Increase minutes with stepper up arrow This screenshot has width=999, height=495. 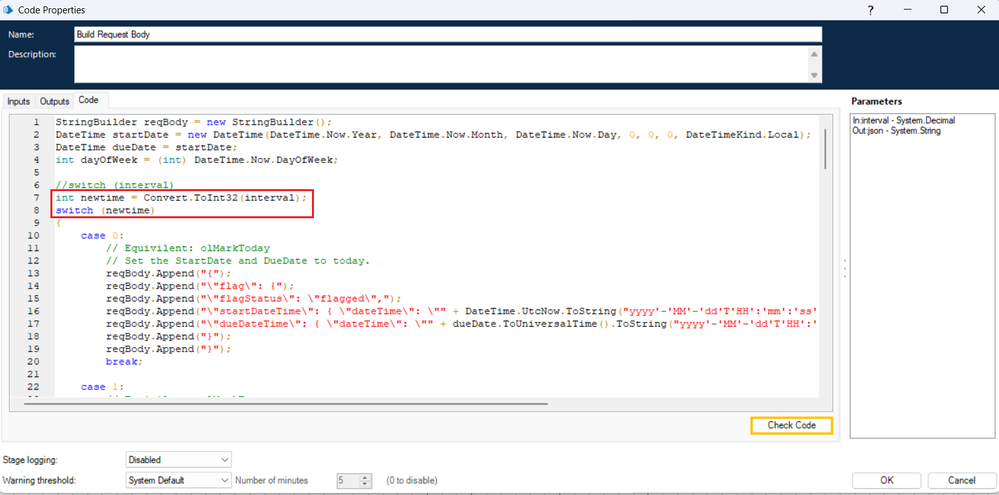tap(365, 477)
